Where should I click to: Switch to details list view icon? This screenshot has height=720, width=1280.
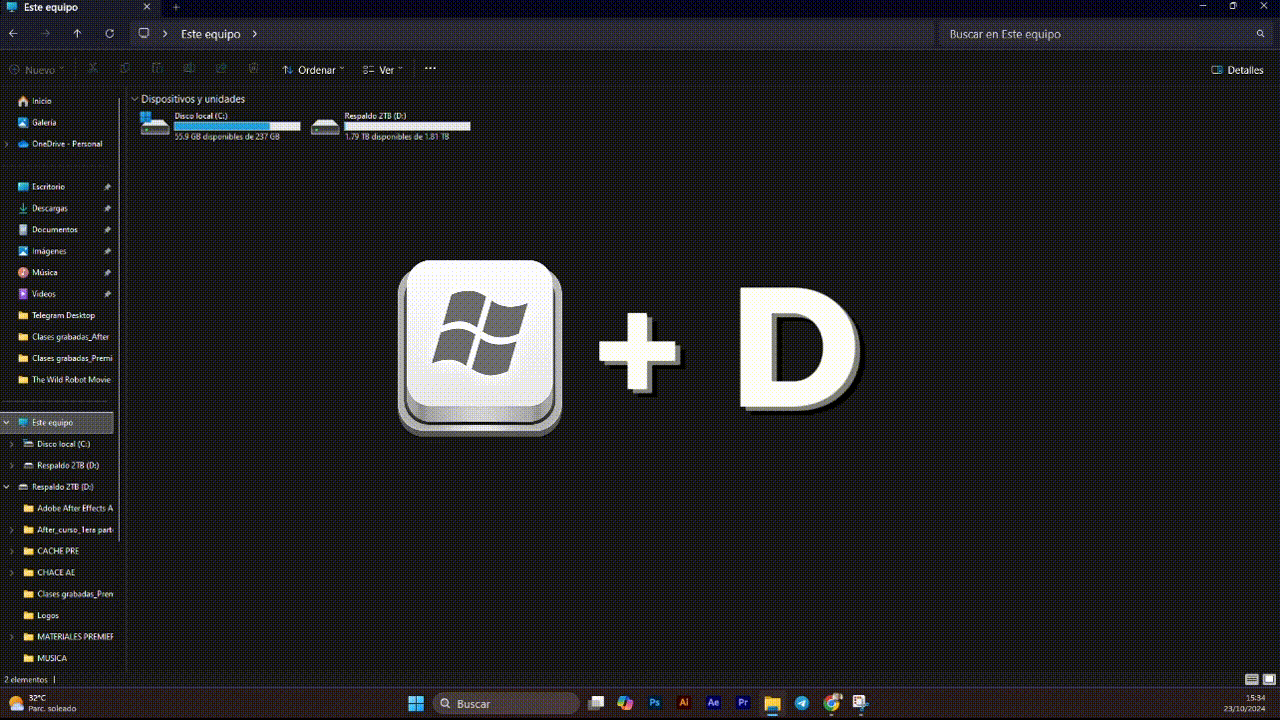coord(1251,679)
